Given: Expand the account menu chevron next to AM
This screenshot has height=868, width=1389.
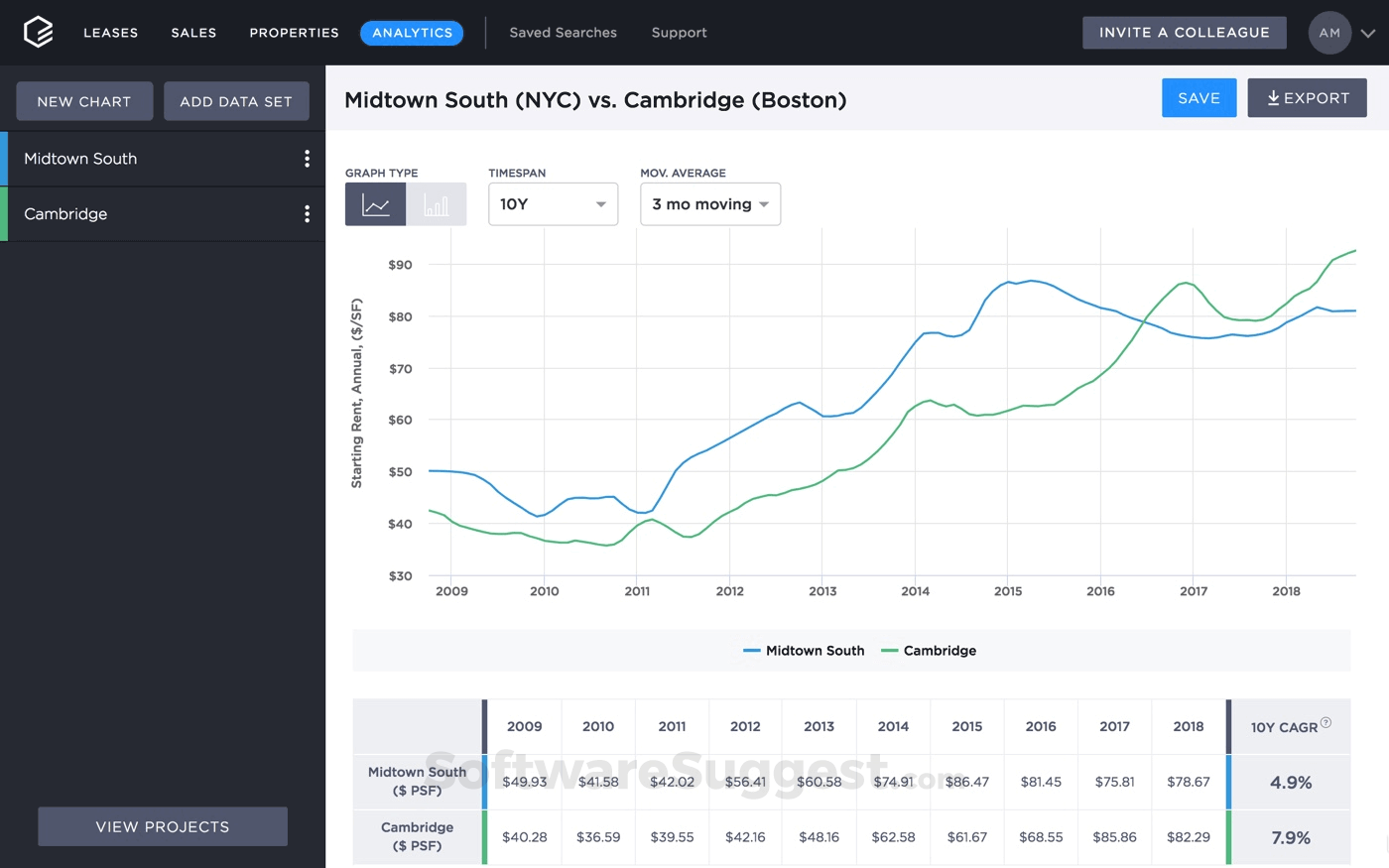Looking at the screenshot, I should pos(1366,33).
